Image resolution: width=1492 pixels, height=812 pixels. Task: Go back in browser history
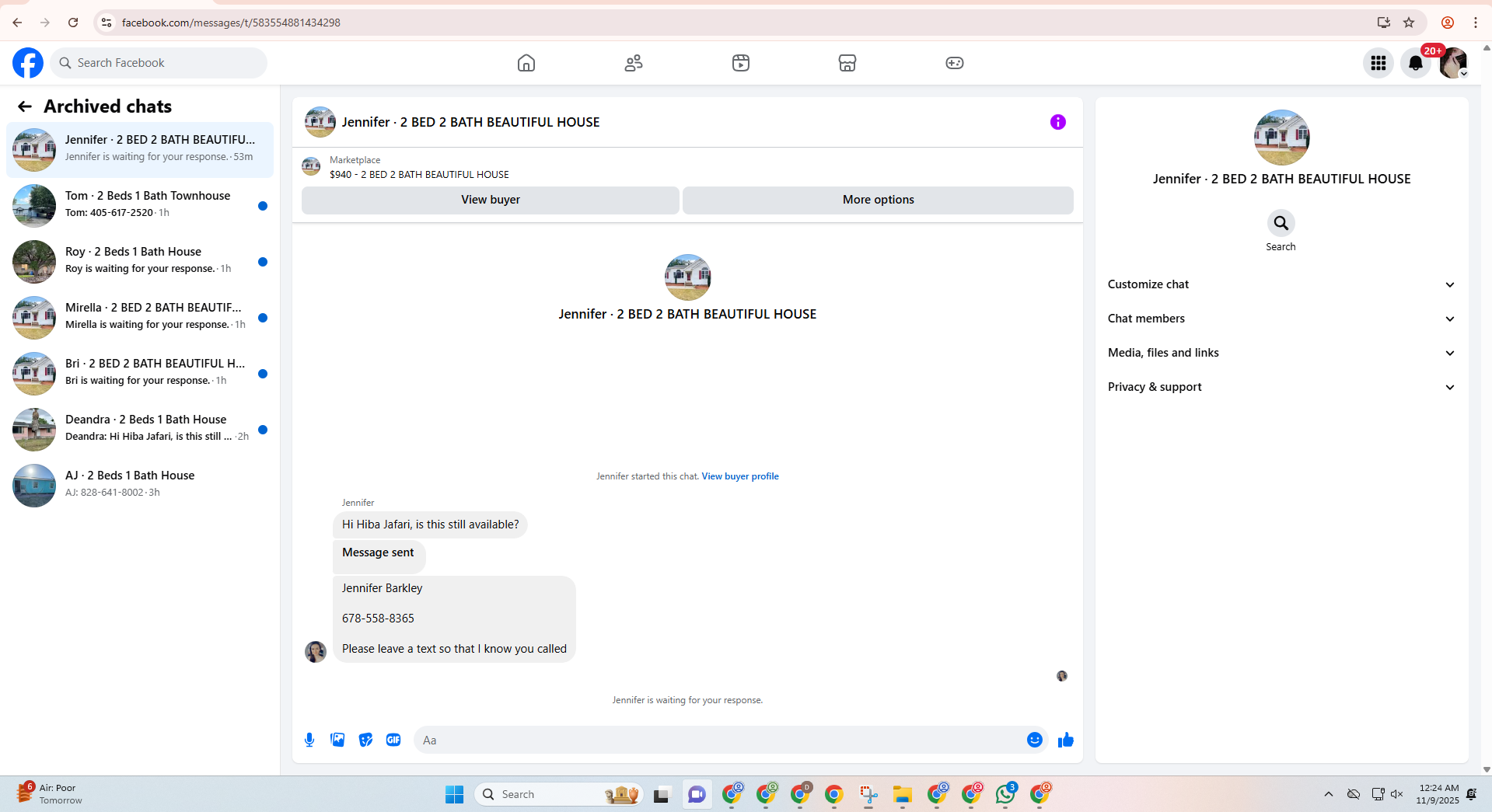pyautogui.click(x=17, y=23)
